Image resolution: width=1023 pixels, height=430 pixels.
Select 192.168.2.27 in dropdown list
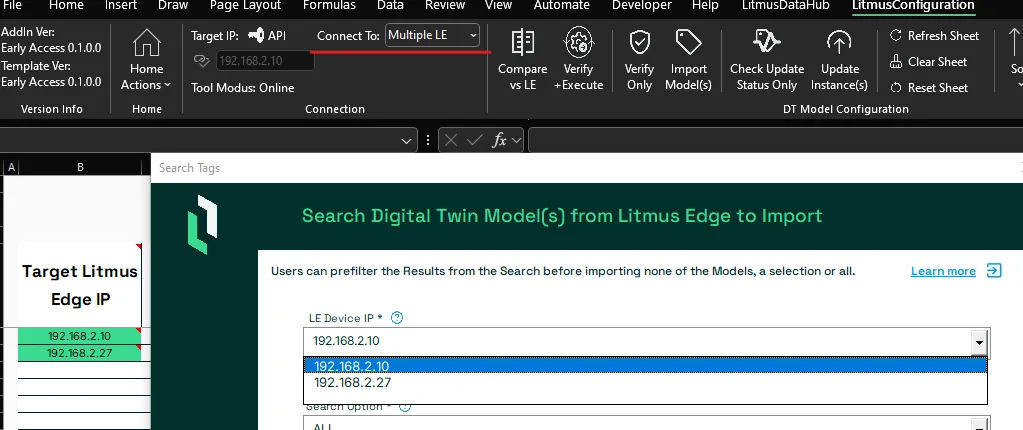point(645,382)
